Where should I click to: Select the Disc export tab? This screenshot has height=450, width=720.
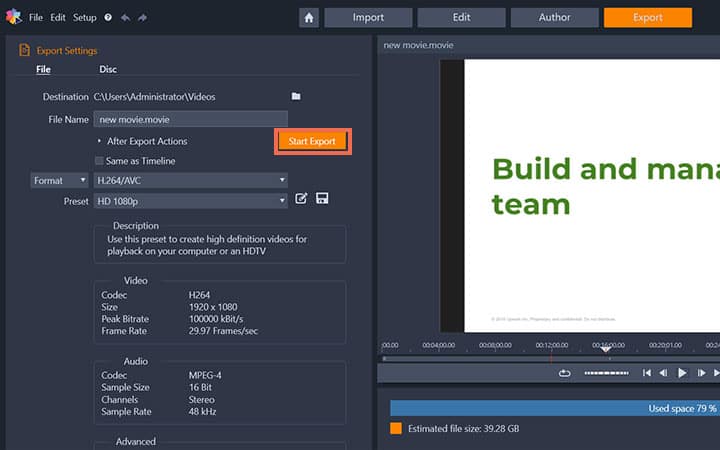tap(108, 69)
